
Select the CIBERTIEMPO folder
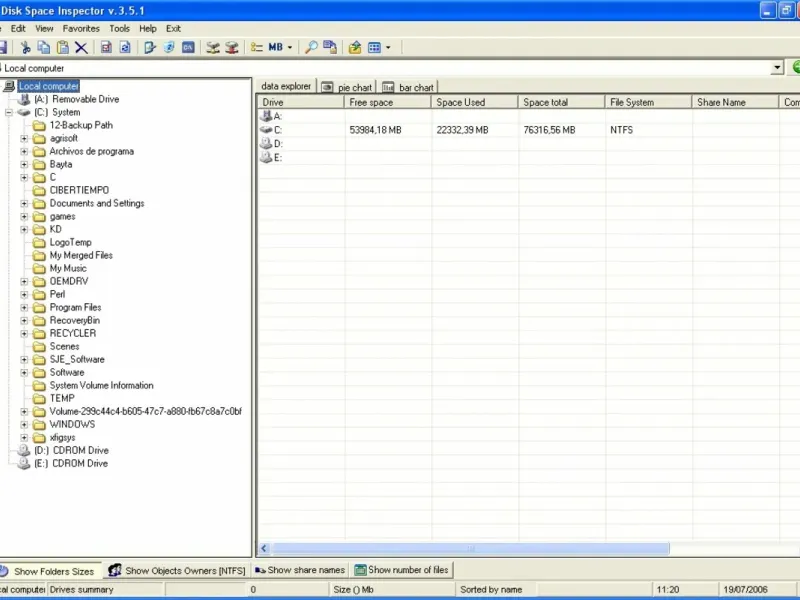(x=79, y=190)
